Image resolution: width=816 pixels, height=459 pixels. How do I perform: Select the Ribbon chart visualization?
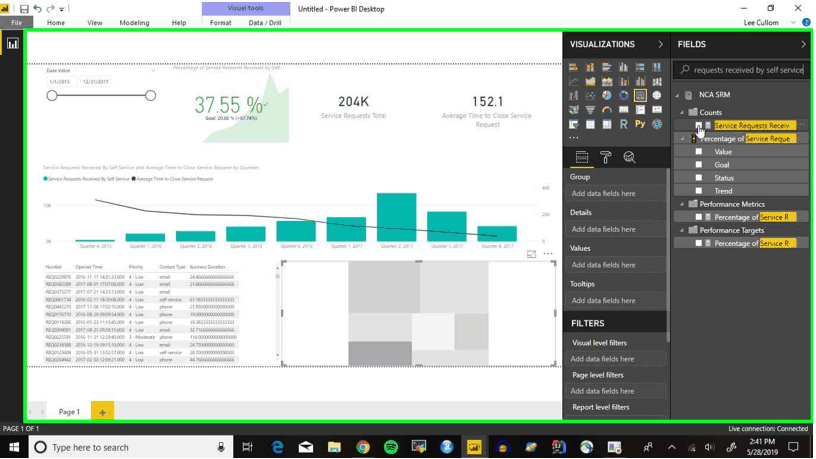657,81
